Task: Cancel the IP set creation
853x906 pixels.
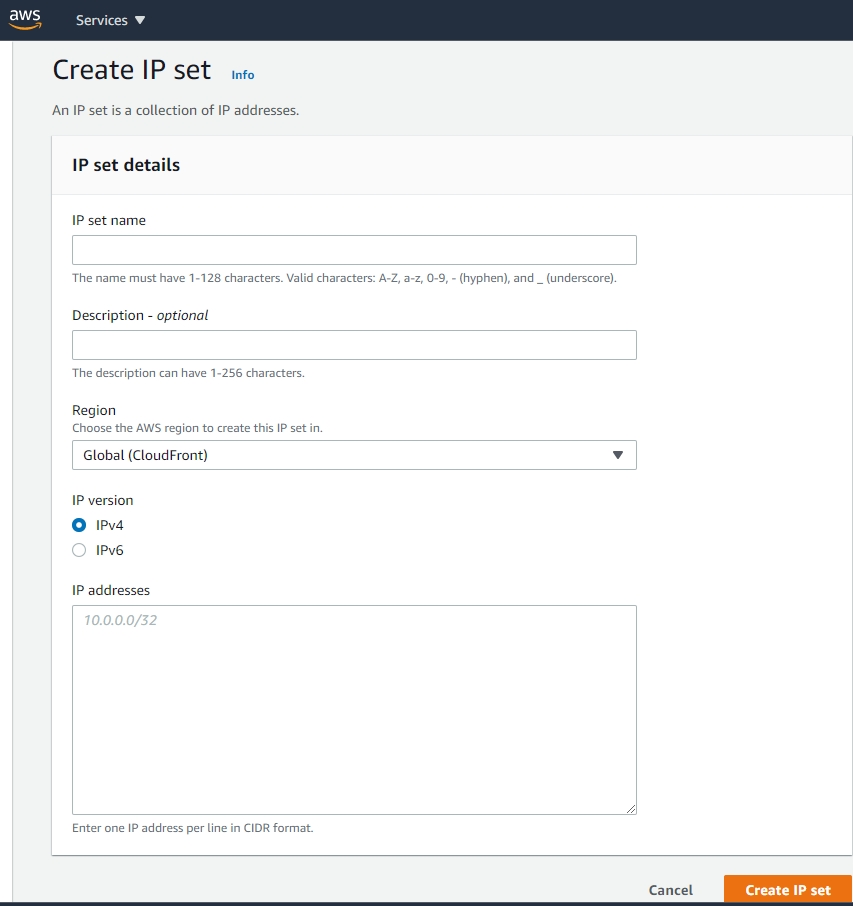Action: (670, 890)
